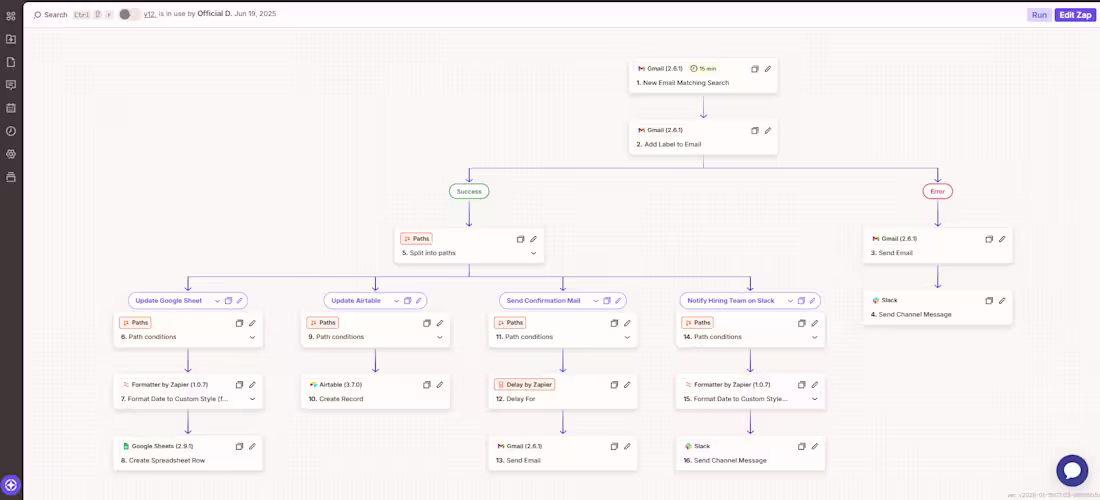Select step 8 Create Spreadsheet Row
Image resolution: width=1100 pixels, height=500 pixels.
(188, 453)
